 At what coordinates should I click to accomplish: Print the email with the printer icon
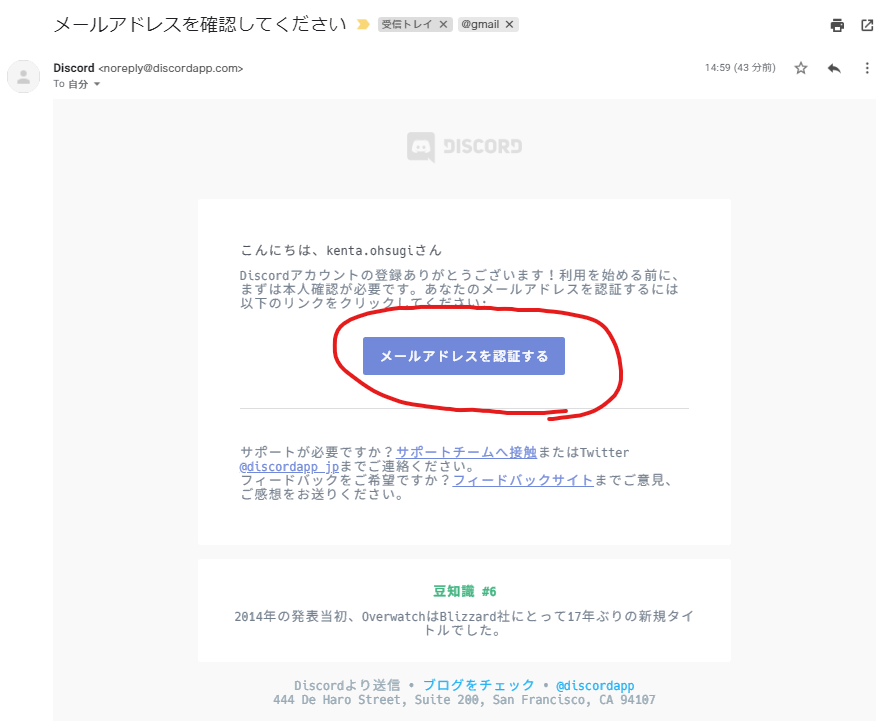(x=837, y=25)
